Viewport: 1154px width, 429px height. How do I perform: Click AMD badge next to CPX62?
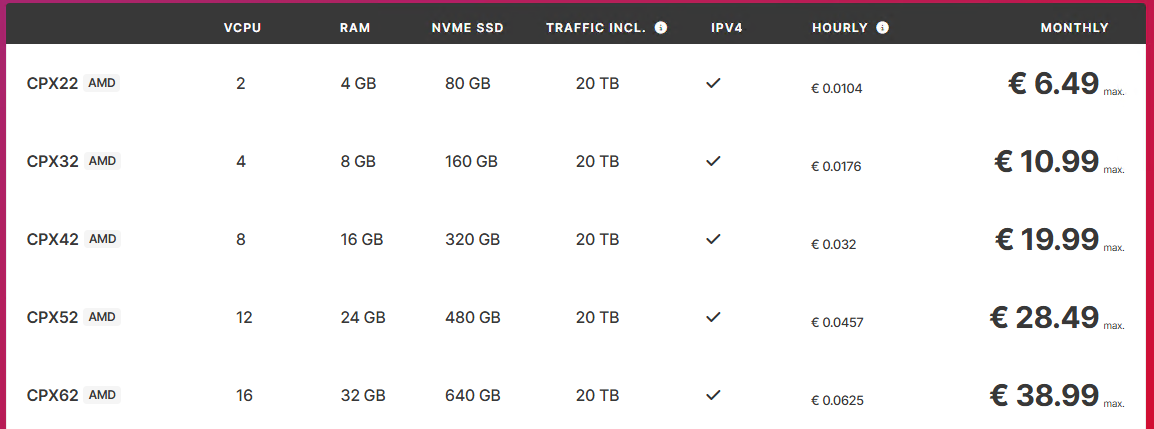click(102, 395)
